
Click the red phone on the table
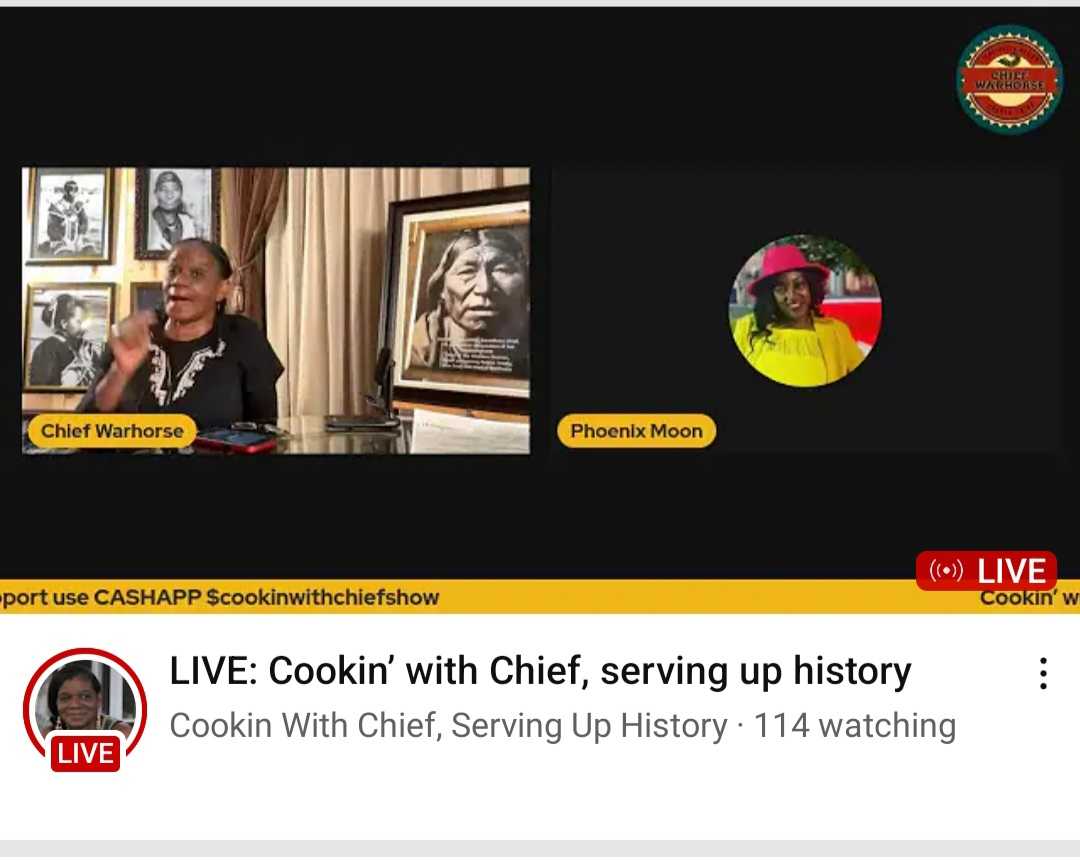(236, 439)
